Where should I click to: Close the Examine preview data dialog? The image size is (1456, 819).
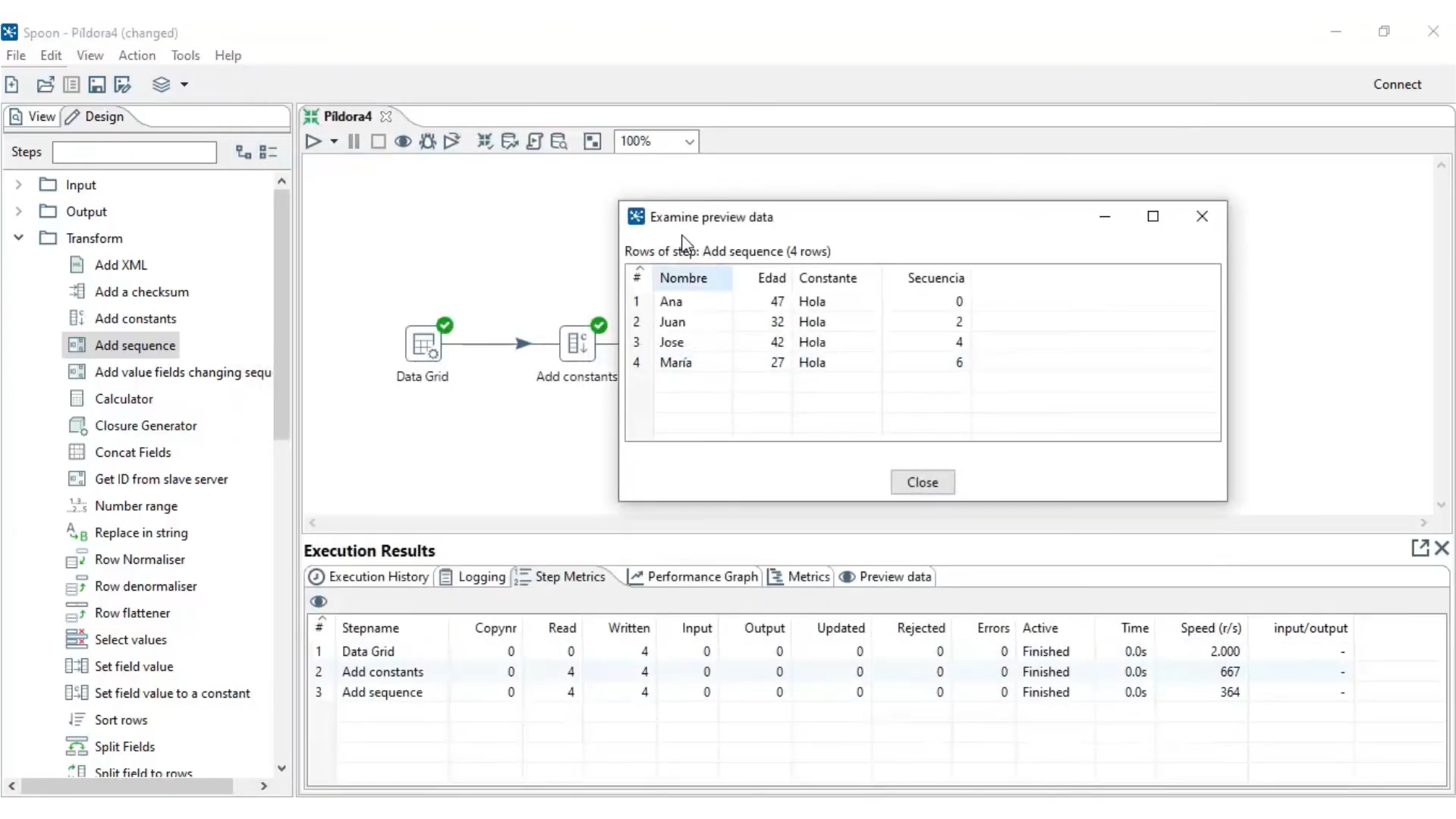coord(1202,216)
